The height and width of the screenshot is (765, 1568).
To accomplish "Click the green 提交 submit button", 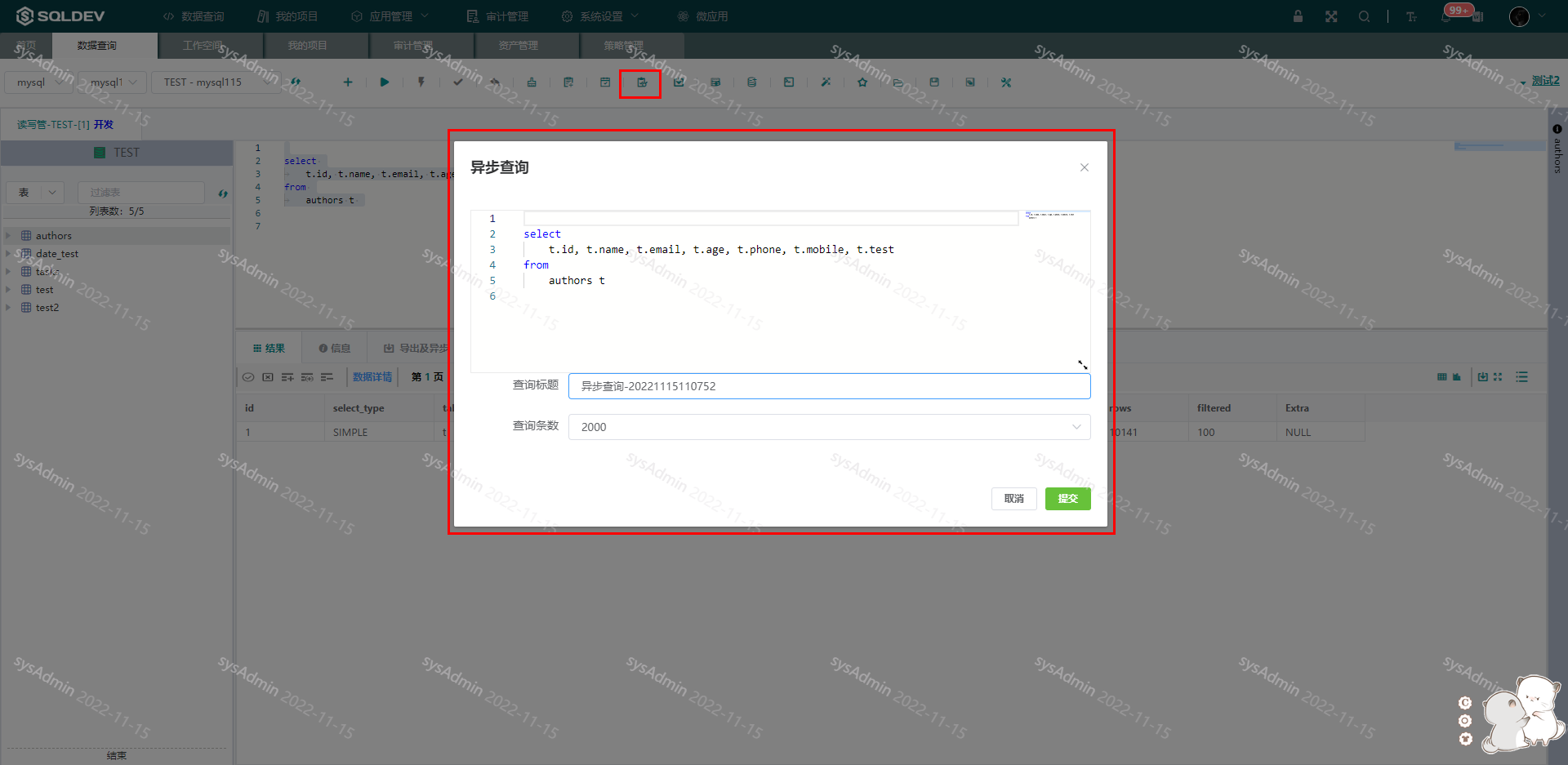I will [x=1068, y=499].
